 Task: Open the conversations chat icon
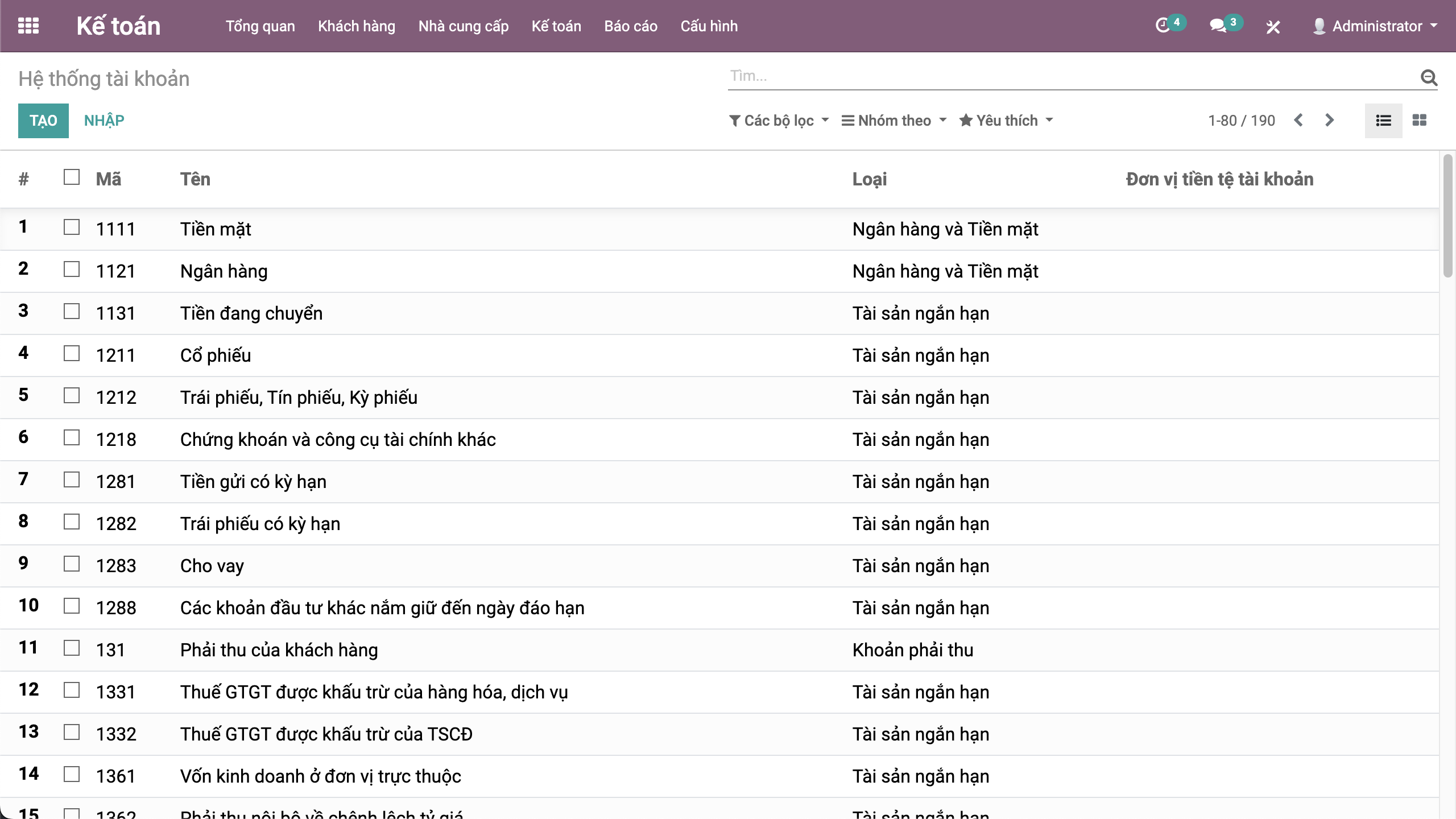tap(1218, 26)
